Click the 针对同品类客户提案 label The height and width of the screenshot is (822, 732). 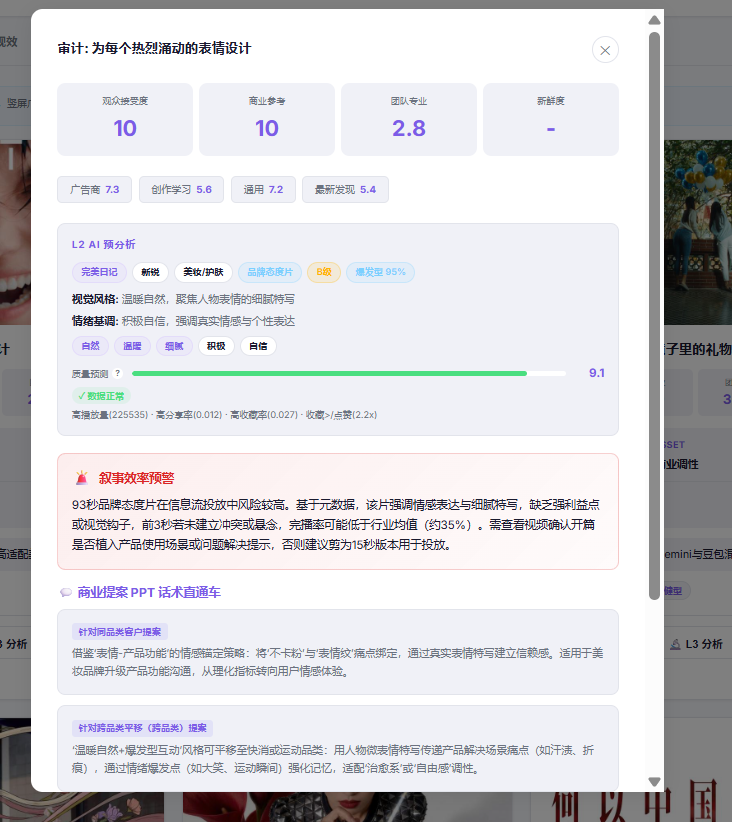click(120, 632)
